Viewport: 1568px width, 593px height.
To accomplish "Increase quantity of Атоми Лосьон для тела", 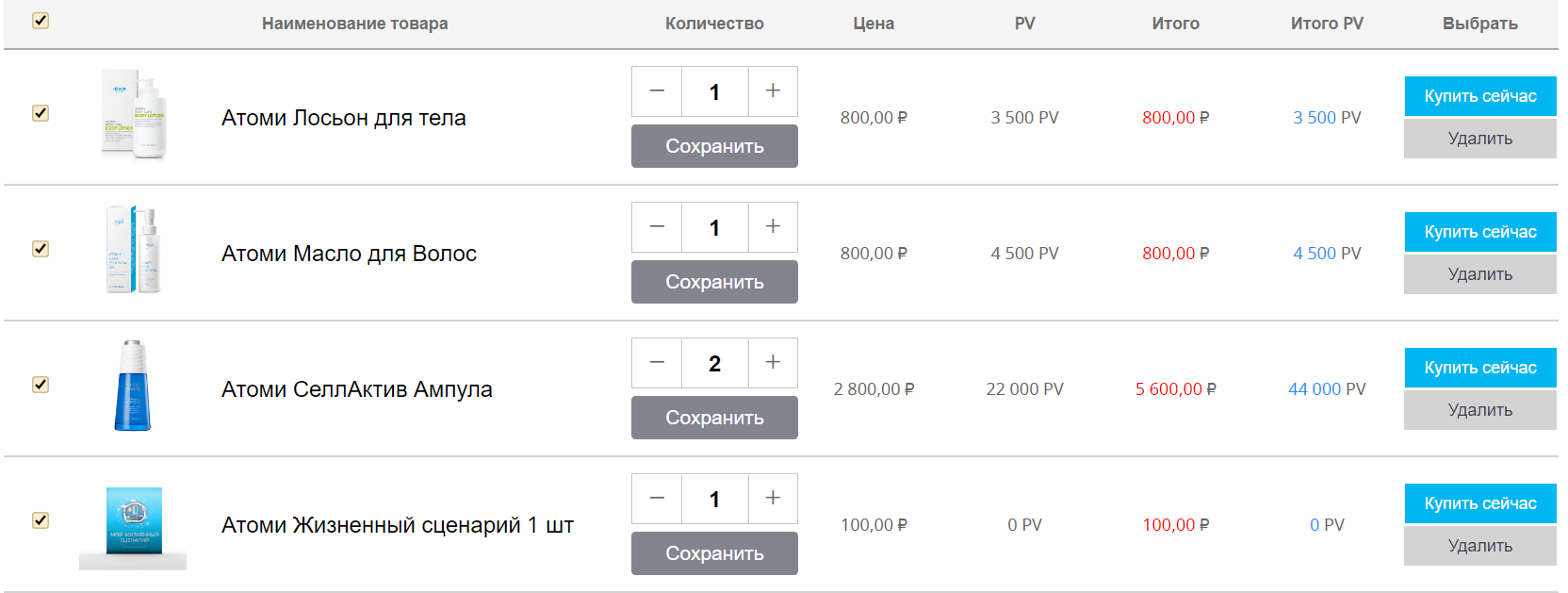I will click(x=773, y=91).
